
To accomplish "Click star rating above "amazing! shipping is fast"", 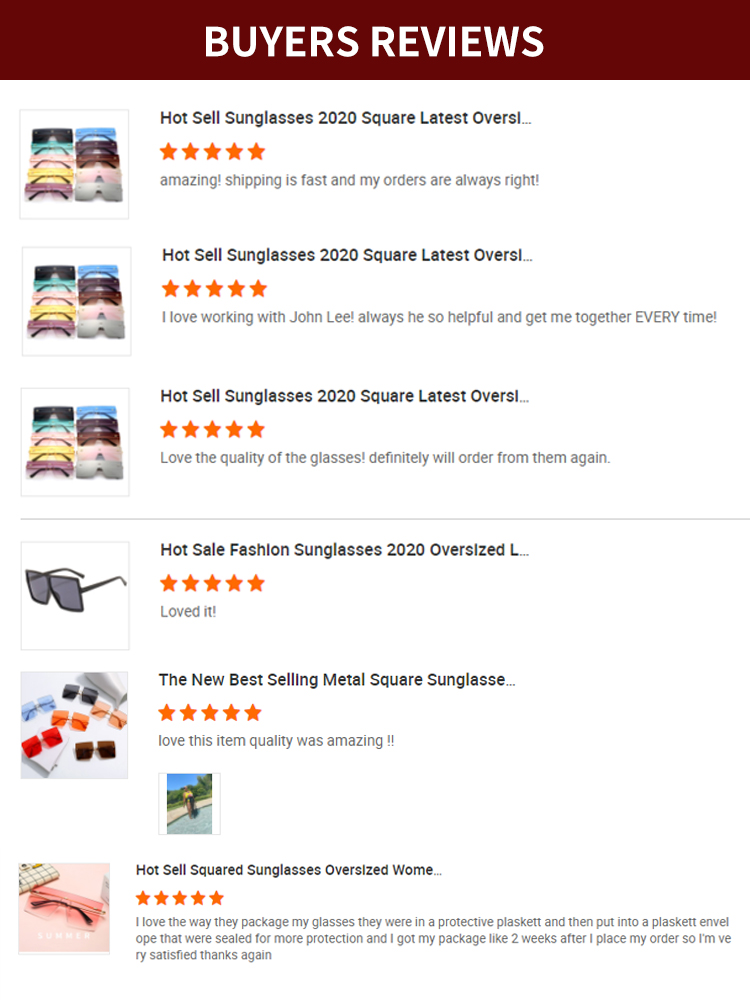I will click(x=212, y=152).
